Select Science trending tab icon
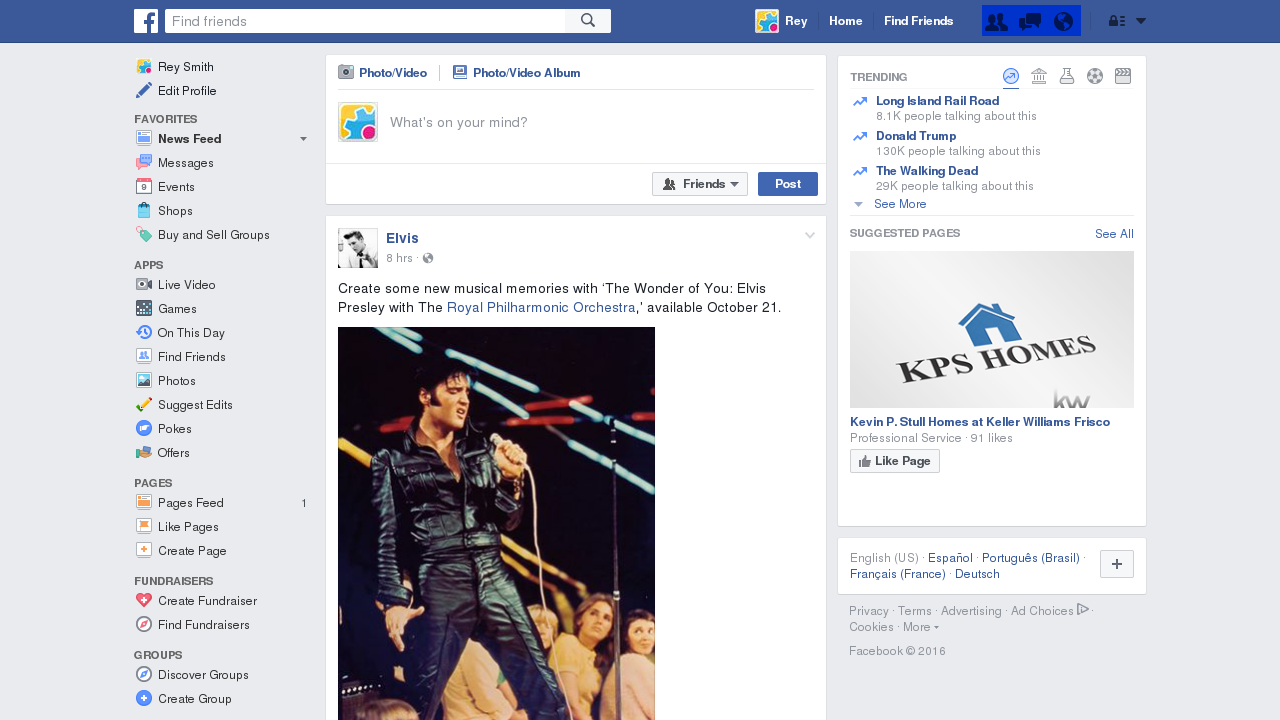Screen dimensions: 1280x720 coord(1067,77)
